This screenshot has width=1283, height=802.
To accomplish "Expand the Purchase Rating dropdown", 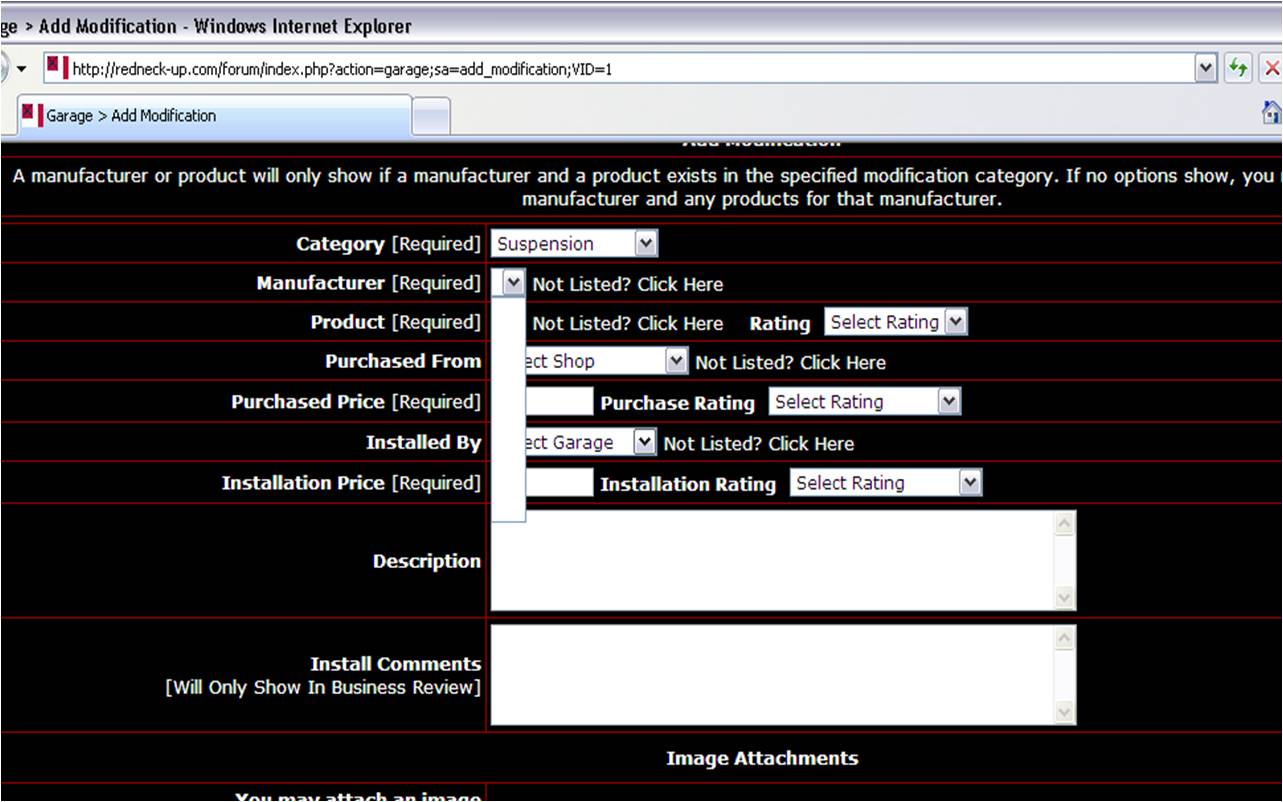I will coord(865,402).
